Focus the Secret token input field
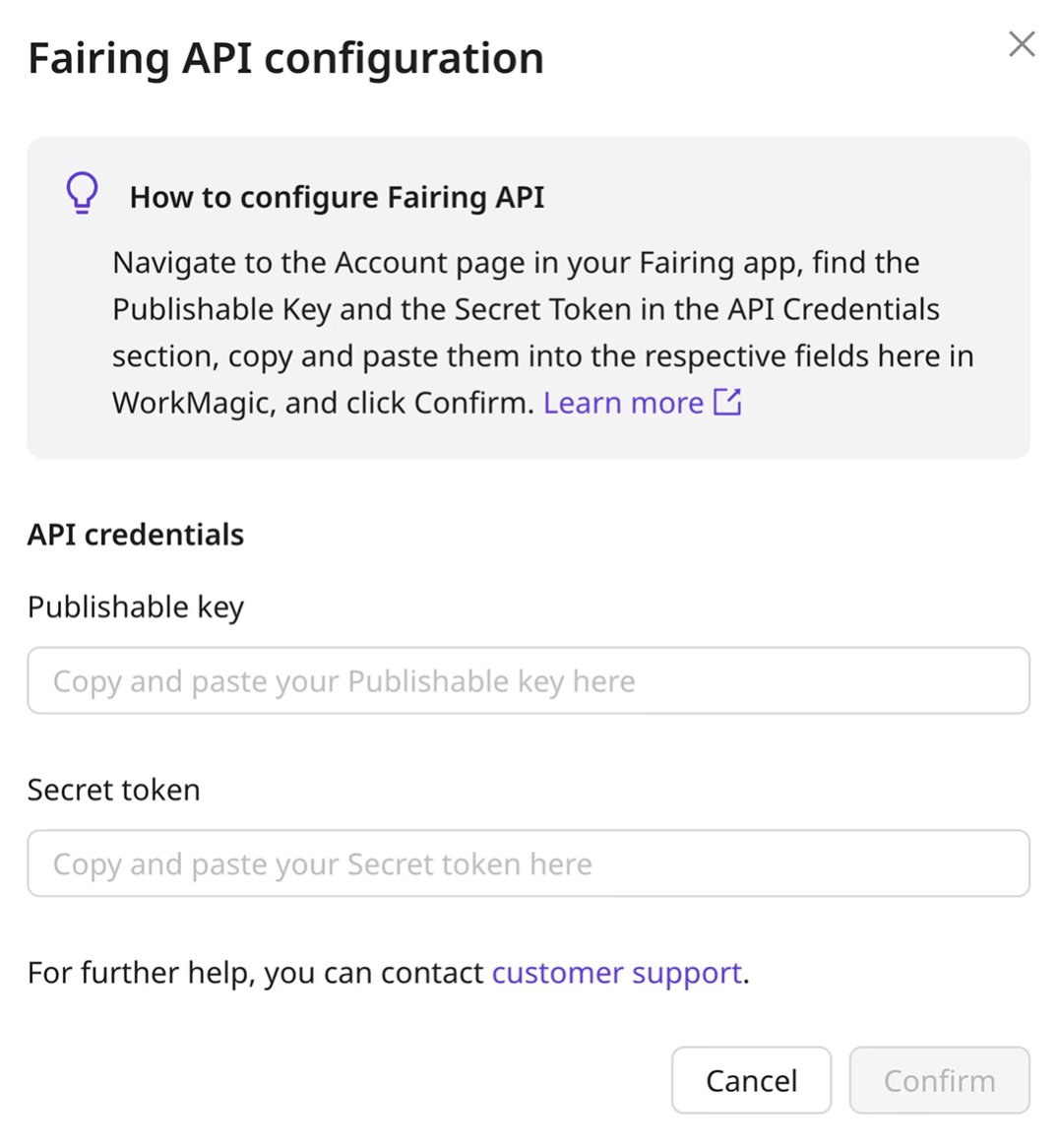Screen dimensions: 1059x1148 [x=529, y=863]
